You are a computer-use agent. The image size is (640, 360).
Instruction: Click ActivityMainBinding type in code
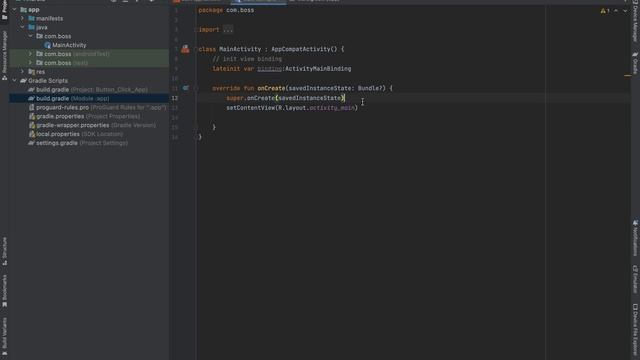(x=318, y=69)
